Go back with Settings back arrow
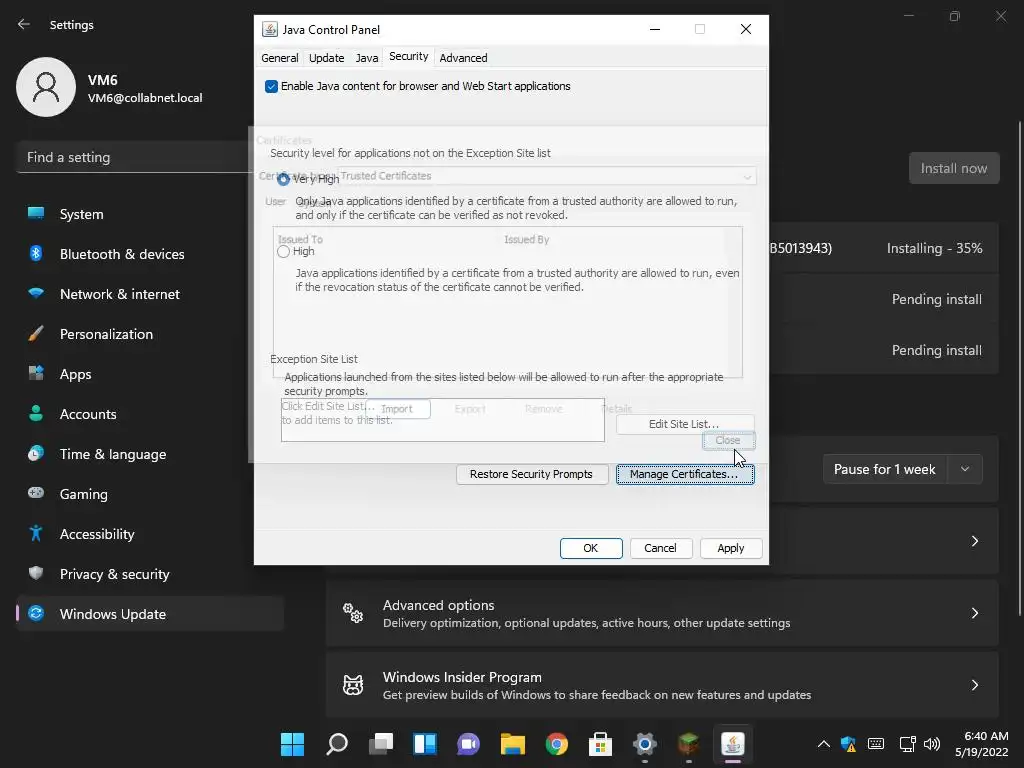 pos(24,24)
